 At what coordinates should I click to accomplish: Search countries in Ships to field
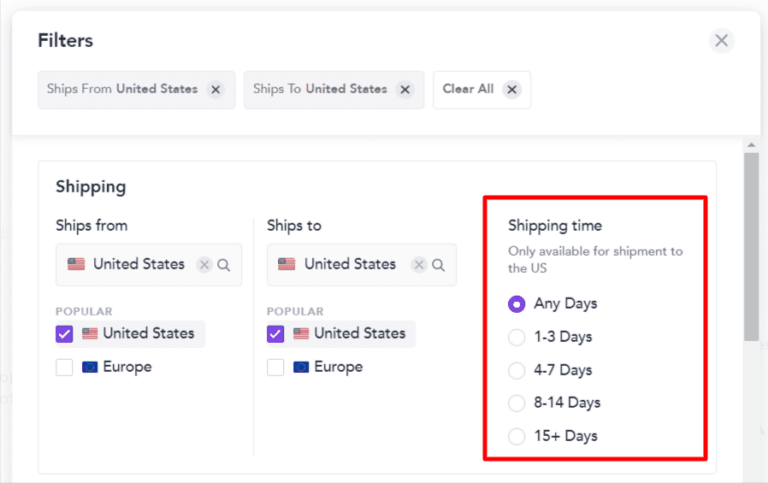click(x=438, y=265)
